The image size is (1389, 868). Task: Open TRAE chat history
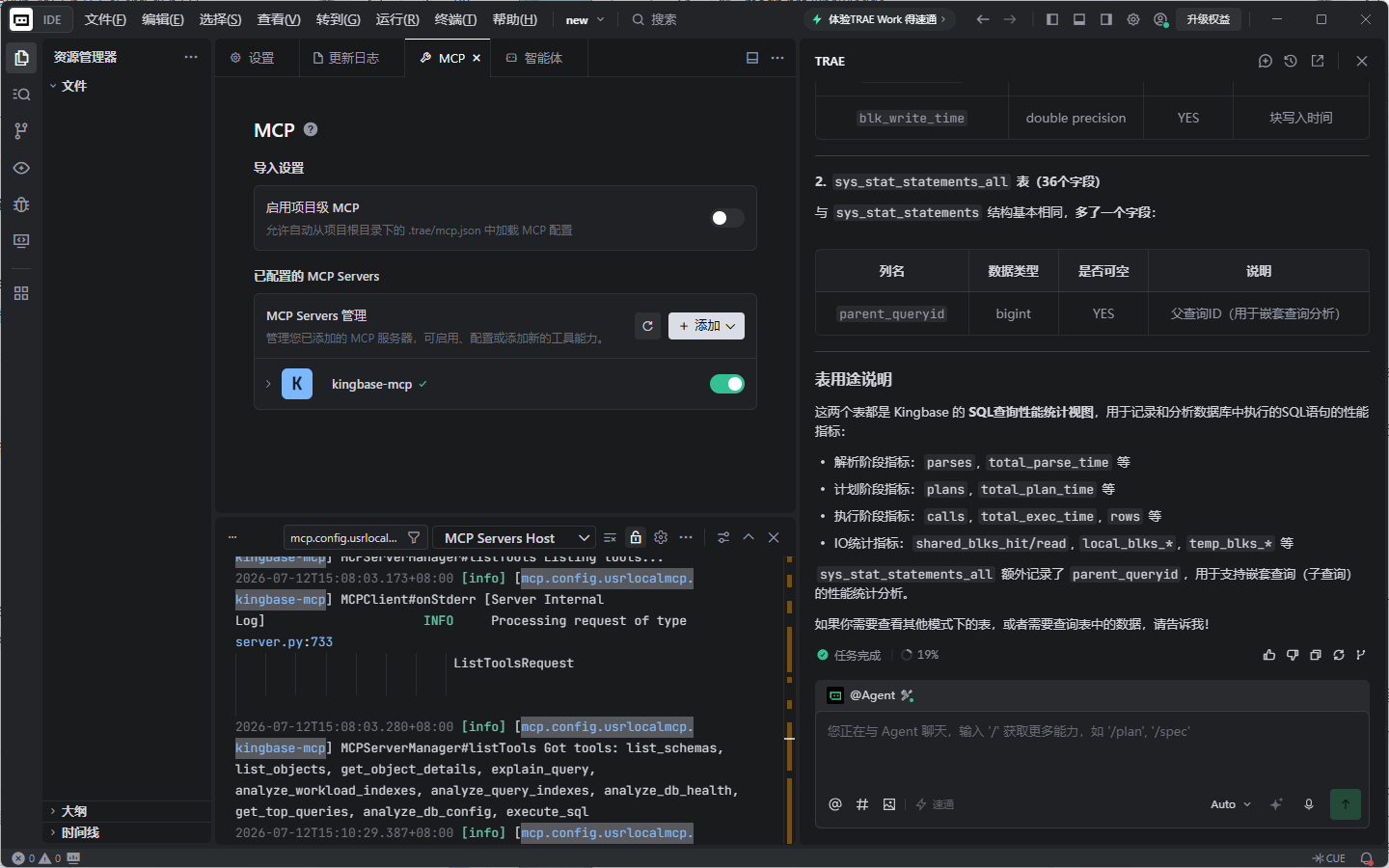pyautogui.click(x=1291, y=61)
